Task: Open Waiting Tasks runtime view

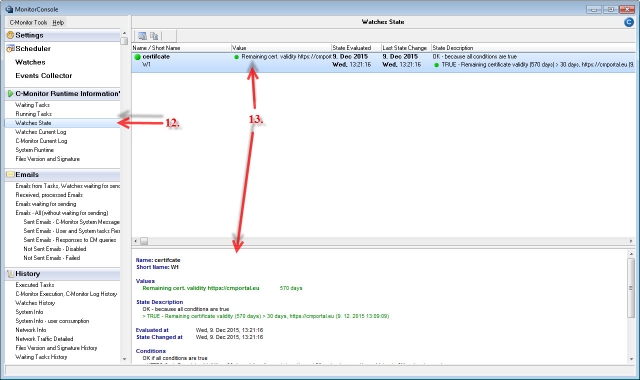Action: [x=33, y=105]
